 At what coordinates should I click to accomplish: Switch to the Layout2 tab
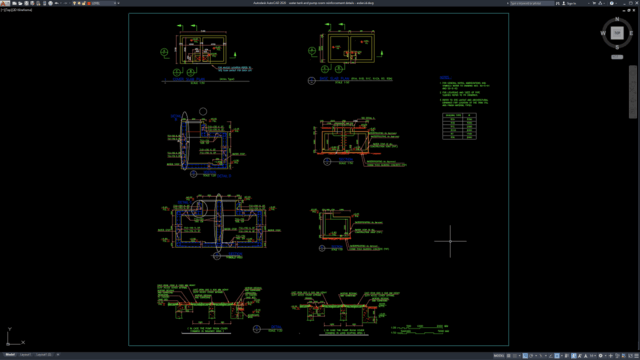[44, 355]
